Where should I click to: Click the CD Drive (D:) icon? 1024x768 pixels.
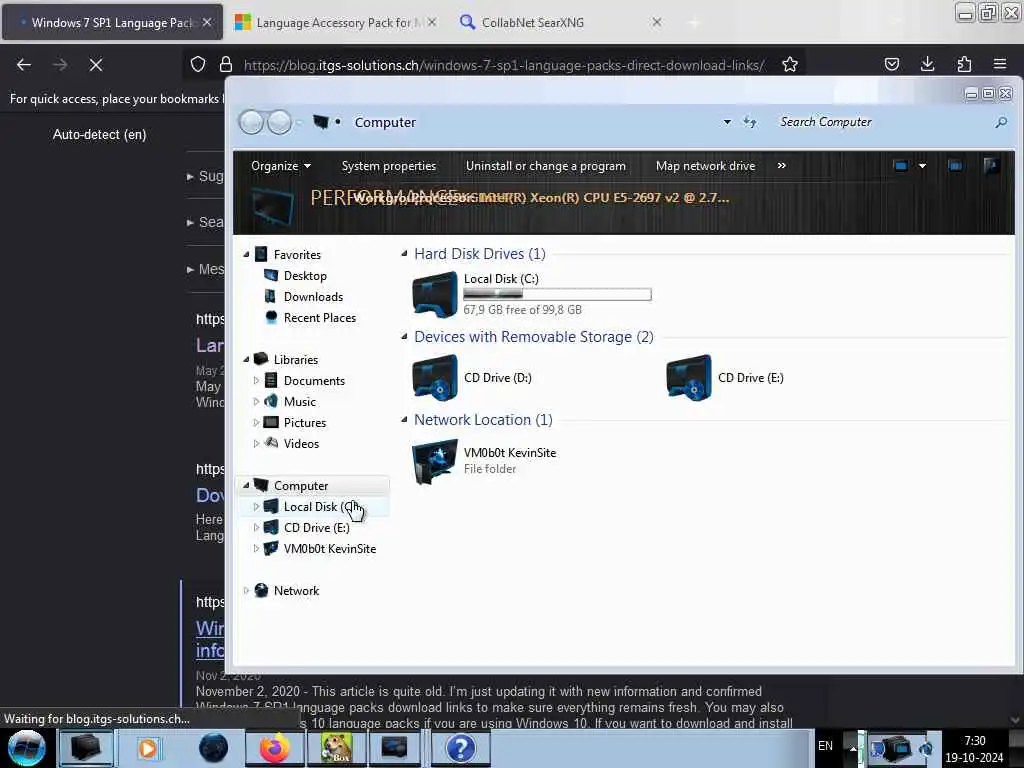(435, 377)
